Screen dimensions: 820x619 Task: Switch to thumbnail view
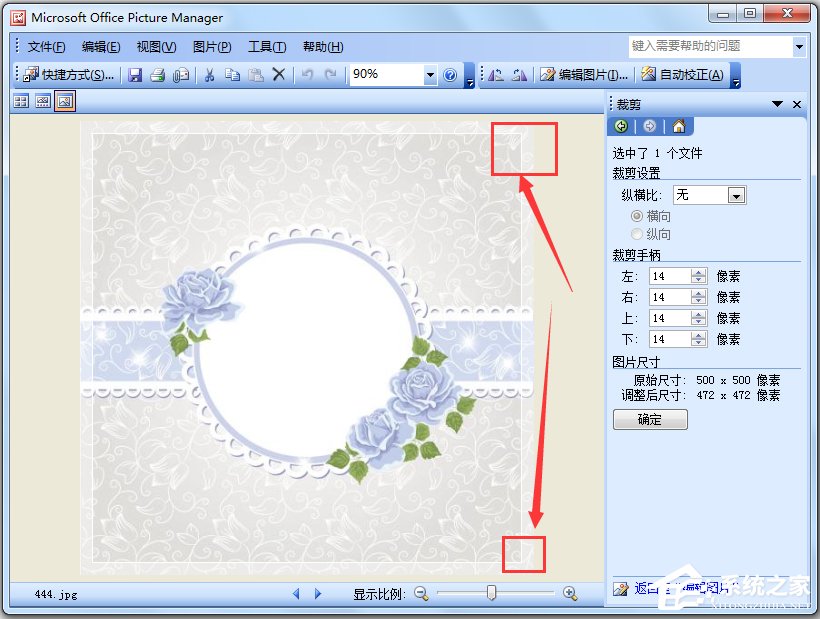coord(20,101)
